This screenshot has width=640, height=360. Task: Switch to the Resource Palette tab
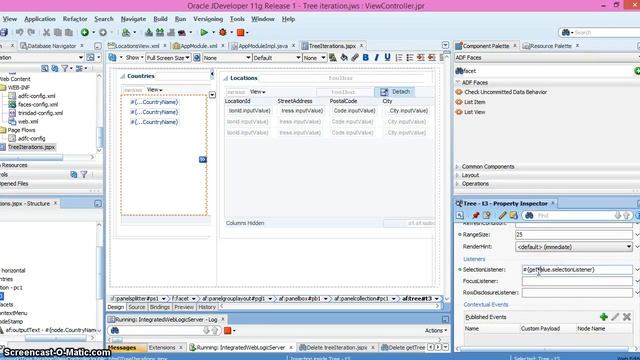[x=551, y=46]
